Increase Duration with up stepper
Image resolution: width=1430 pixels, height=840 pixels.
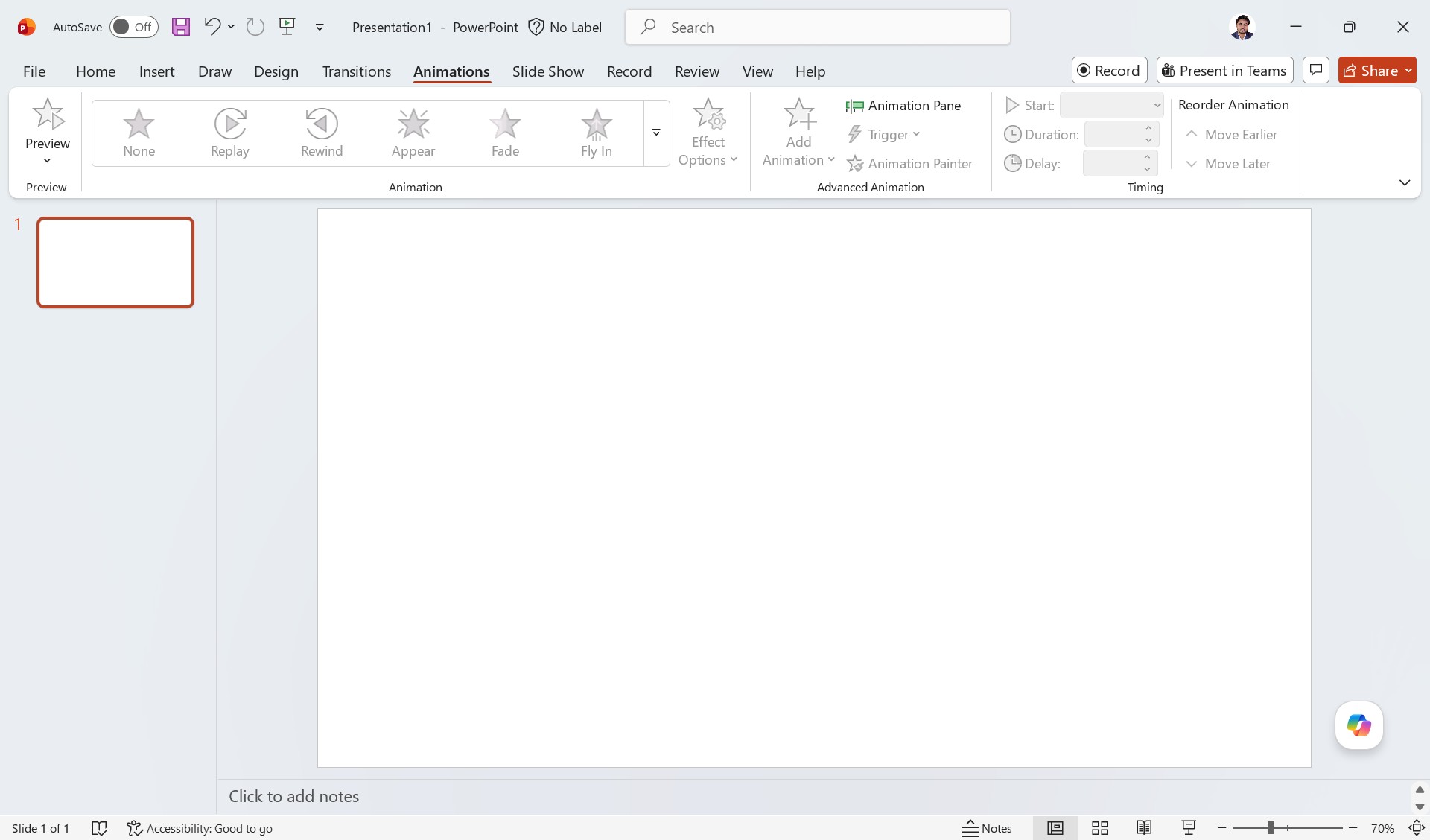[x=1149, y=129]
